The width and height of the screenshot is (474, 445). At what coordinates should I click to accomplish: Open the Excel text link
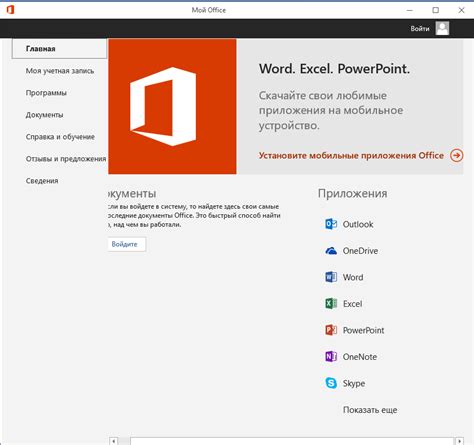coord(352,304)
